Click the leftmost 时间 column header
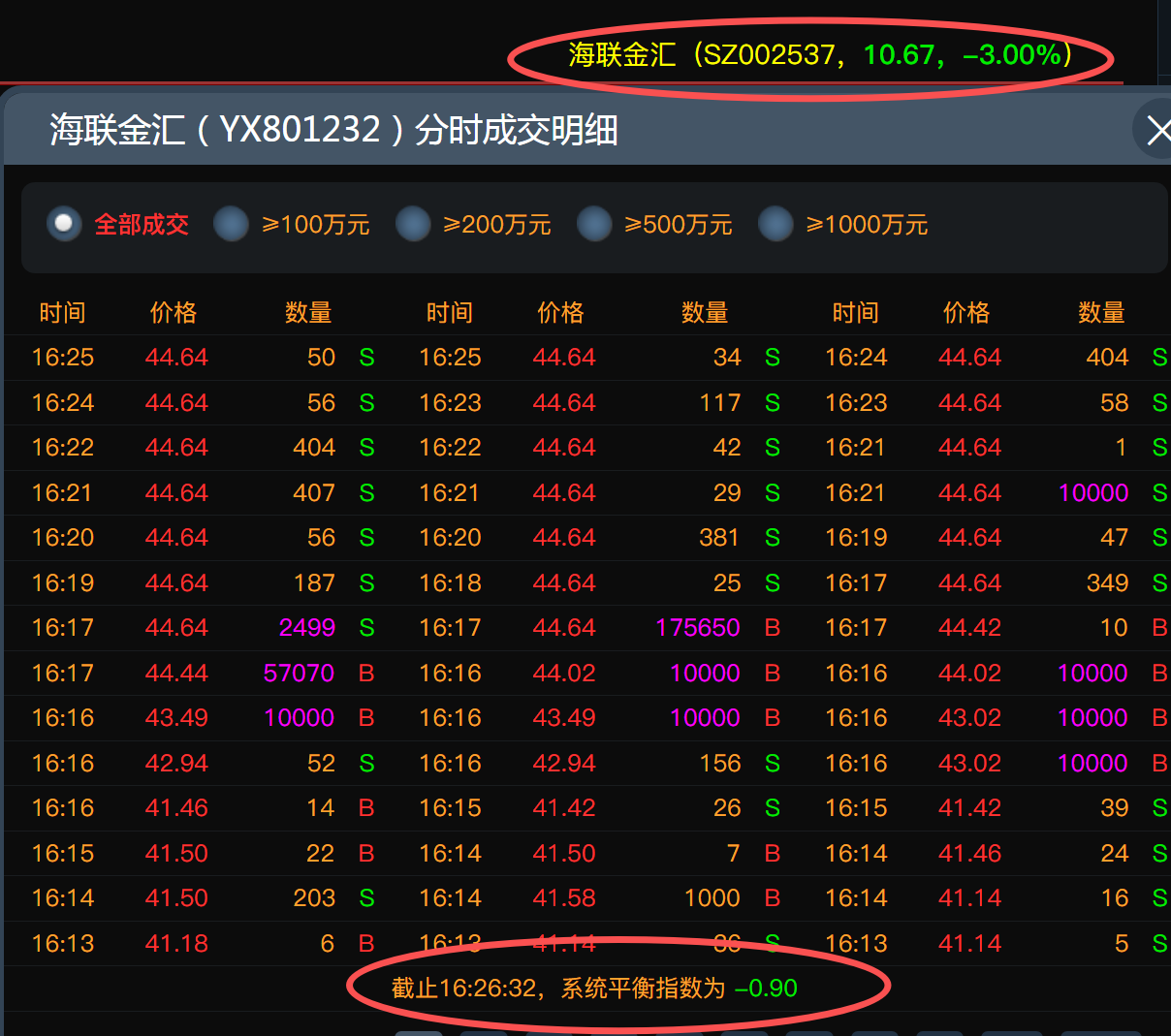 63,312
